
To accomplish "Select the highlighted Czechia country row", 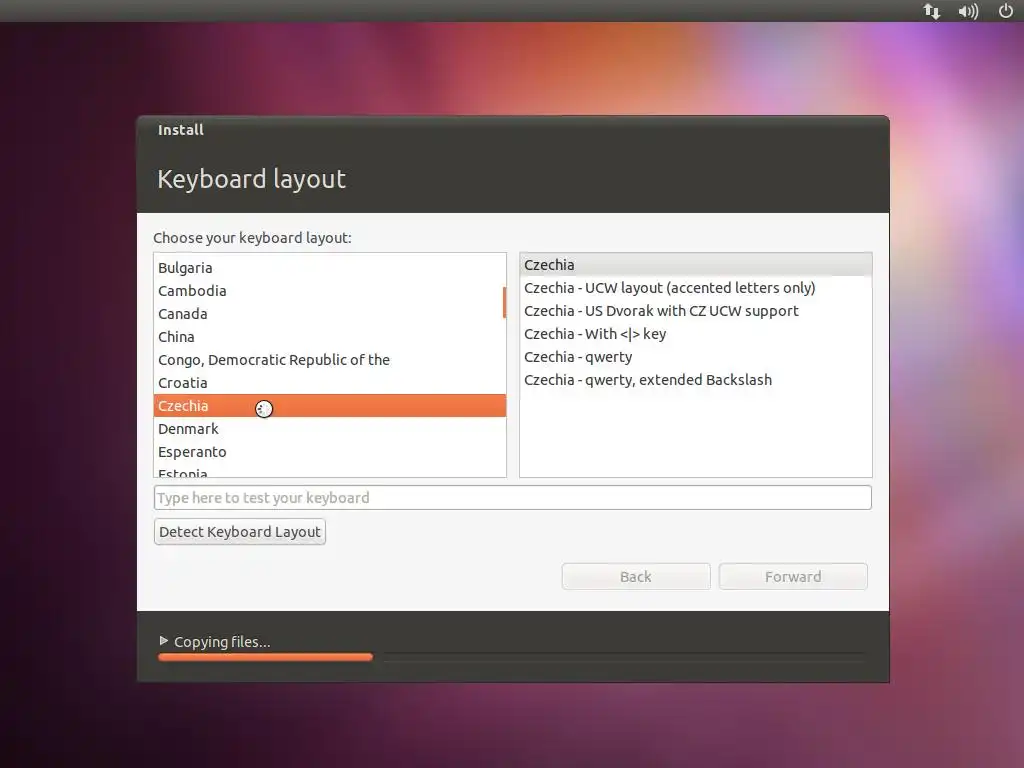I will [x=330, y=406].
